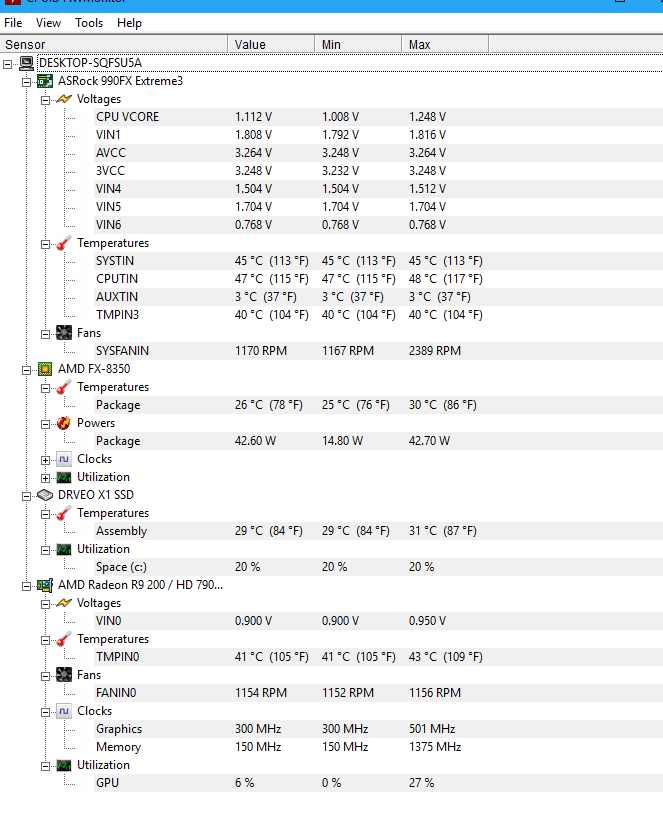Select the FANIN0 fan row
This screenshot has height=839, width=663.
click(378, 693)
